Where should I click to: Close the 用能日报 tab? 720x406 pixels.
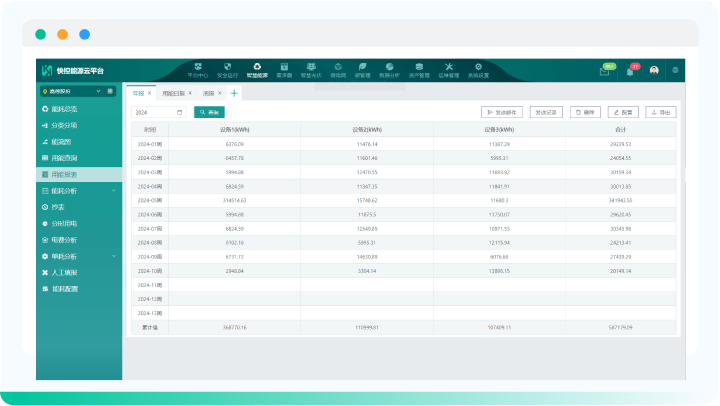[x=190, y=93]
